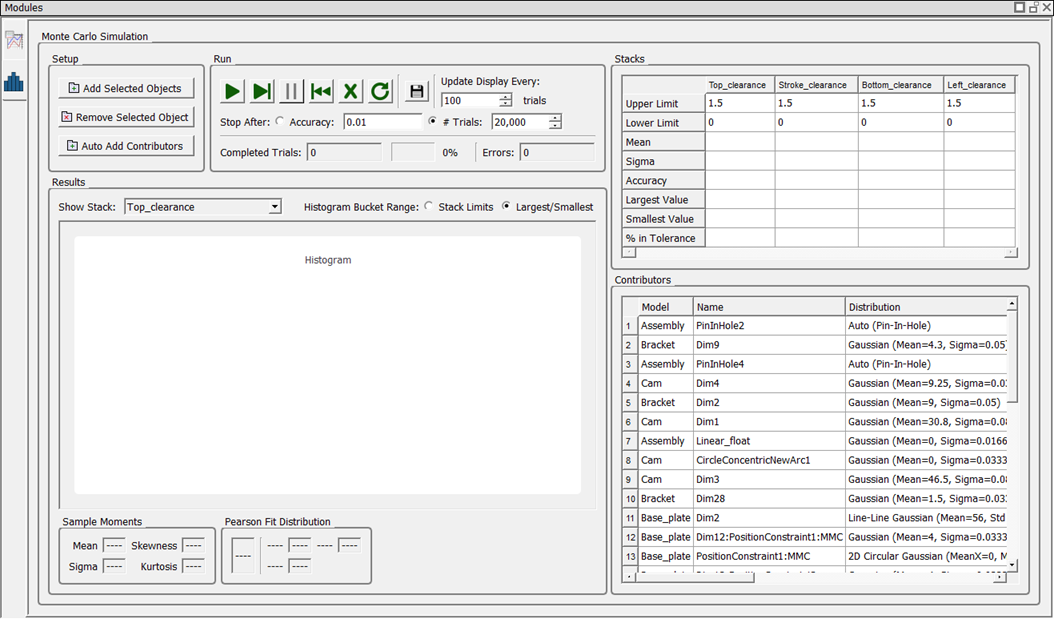
Task: Increase the Update Display Every trials value
Action: point(506,97)
